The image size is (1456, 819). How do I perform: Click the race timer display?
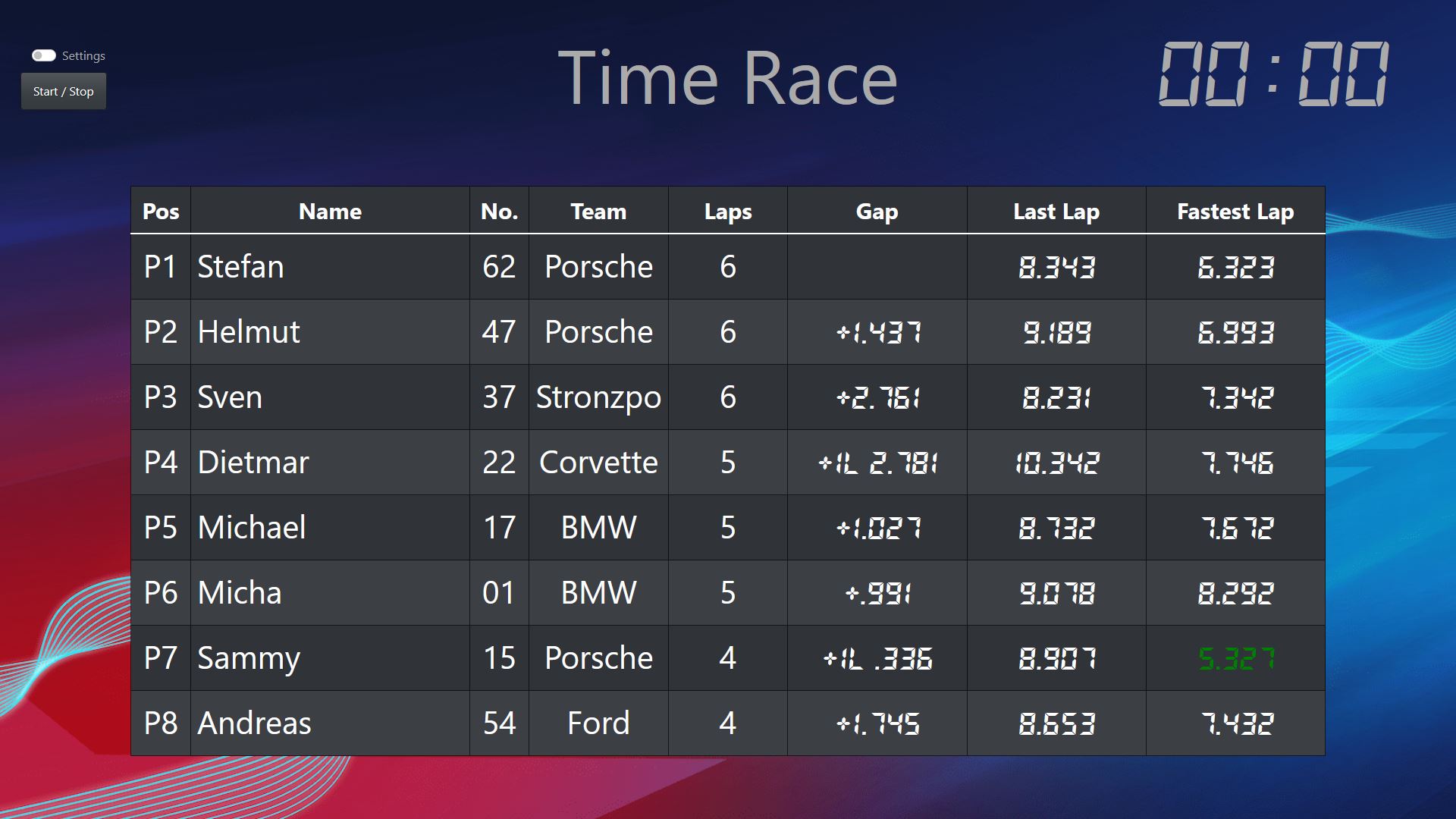[1274, 74]
